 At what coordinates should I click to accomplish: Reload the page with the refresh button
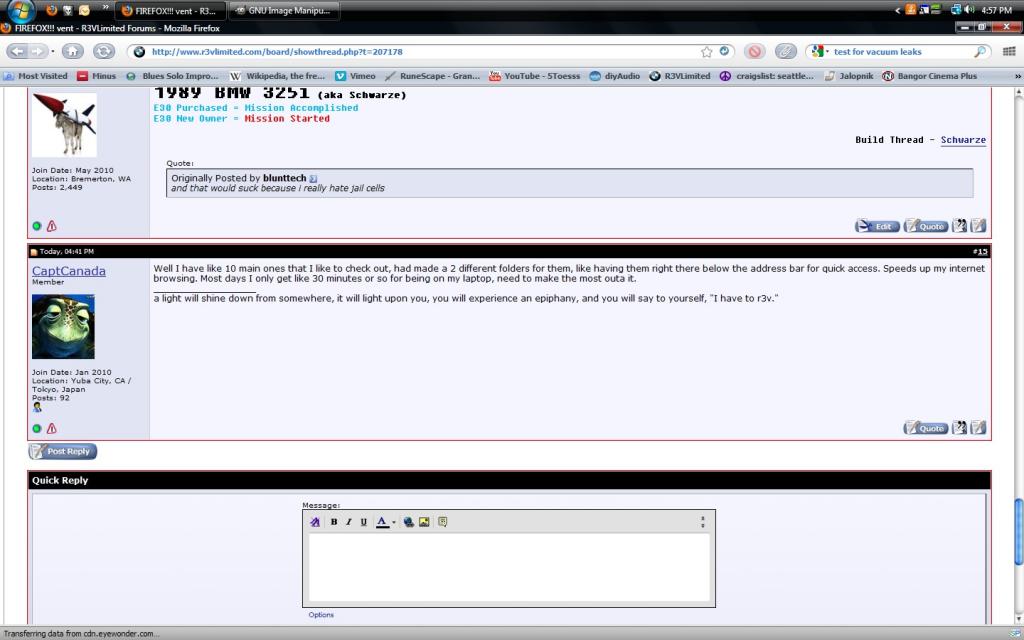(104, 51)
